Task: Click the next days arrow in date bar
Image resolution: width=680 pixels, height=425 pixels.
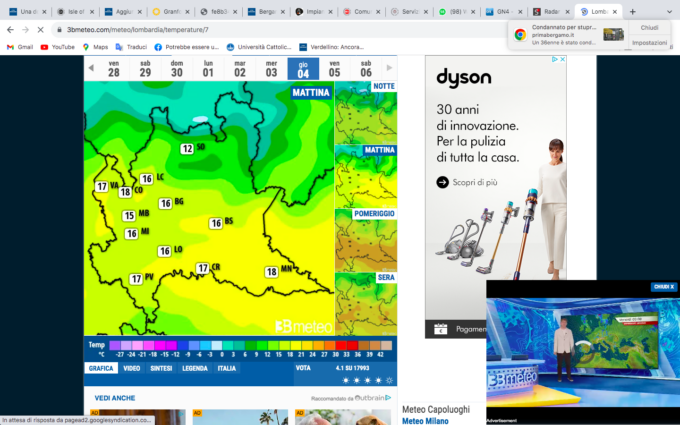Action: click(x=389, y=68)
